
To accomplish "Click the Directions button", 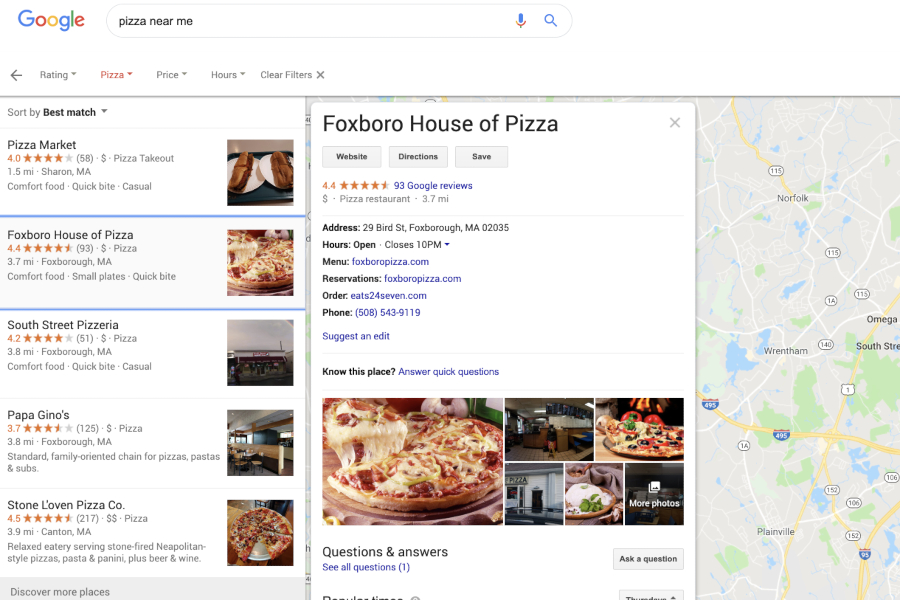I will click(418, 157).
